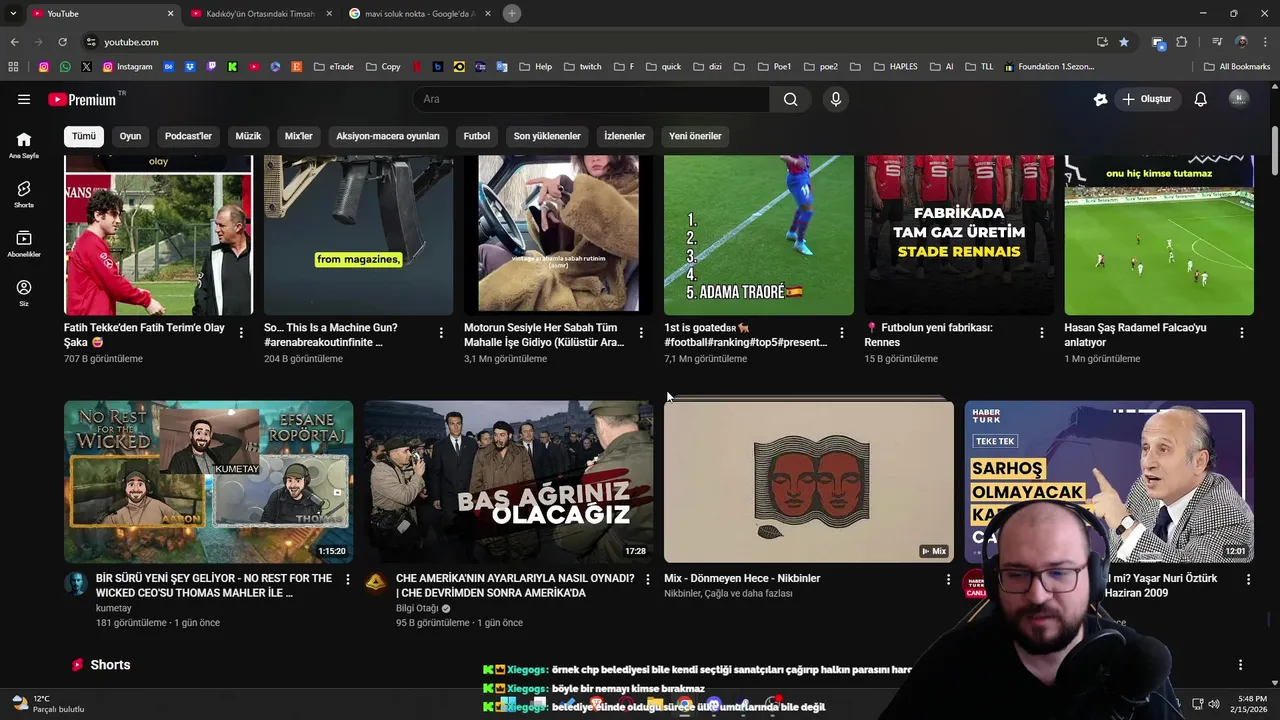
Task: Open the Twitch icon bookmark
Action: point(211,67)
